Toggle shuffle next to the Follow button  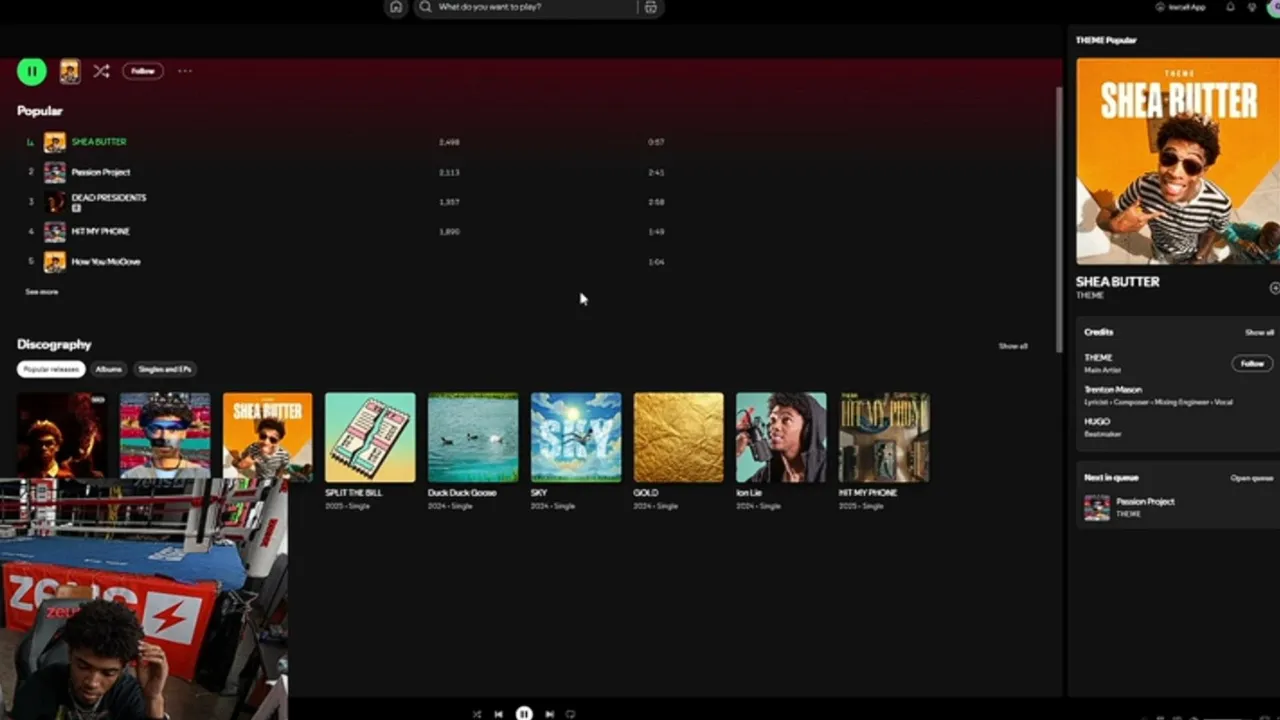click(101, 71)
